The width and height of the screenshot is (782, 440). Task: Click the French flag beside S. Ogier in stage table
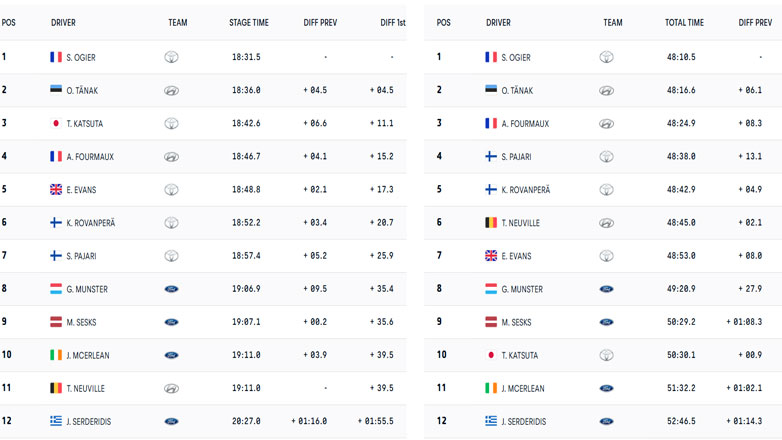click(x=56, y=58)
